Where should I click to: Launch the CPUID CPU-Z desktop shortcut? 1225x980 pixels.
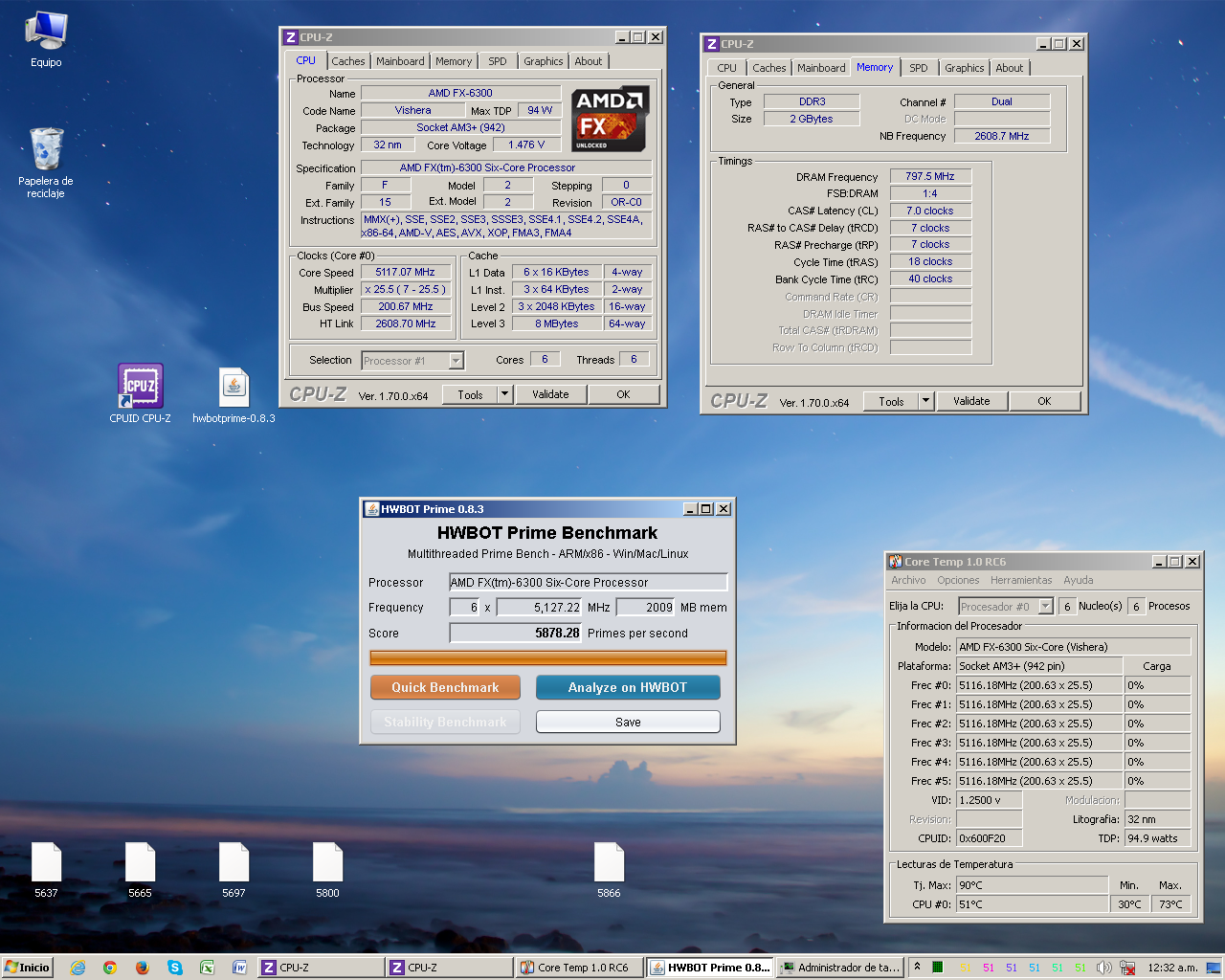[141, 393]
